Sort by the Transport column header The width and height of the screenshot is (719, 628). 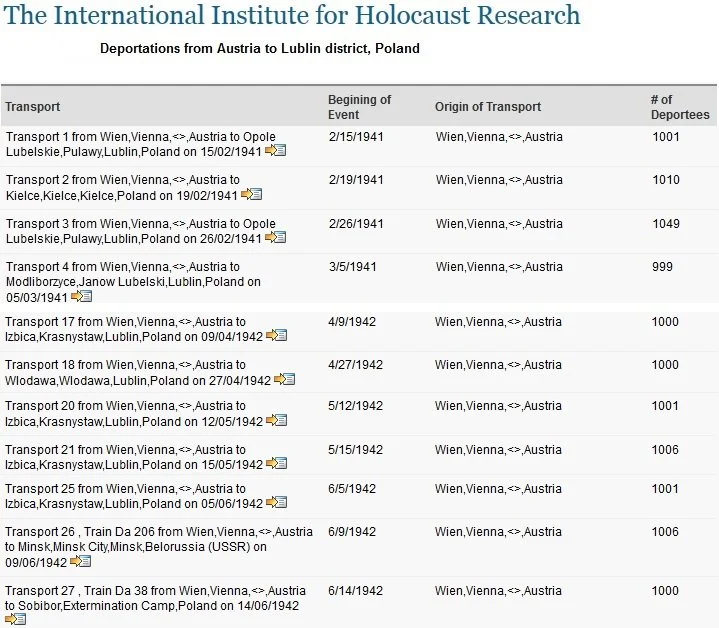click(x=33, y=107)
